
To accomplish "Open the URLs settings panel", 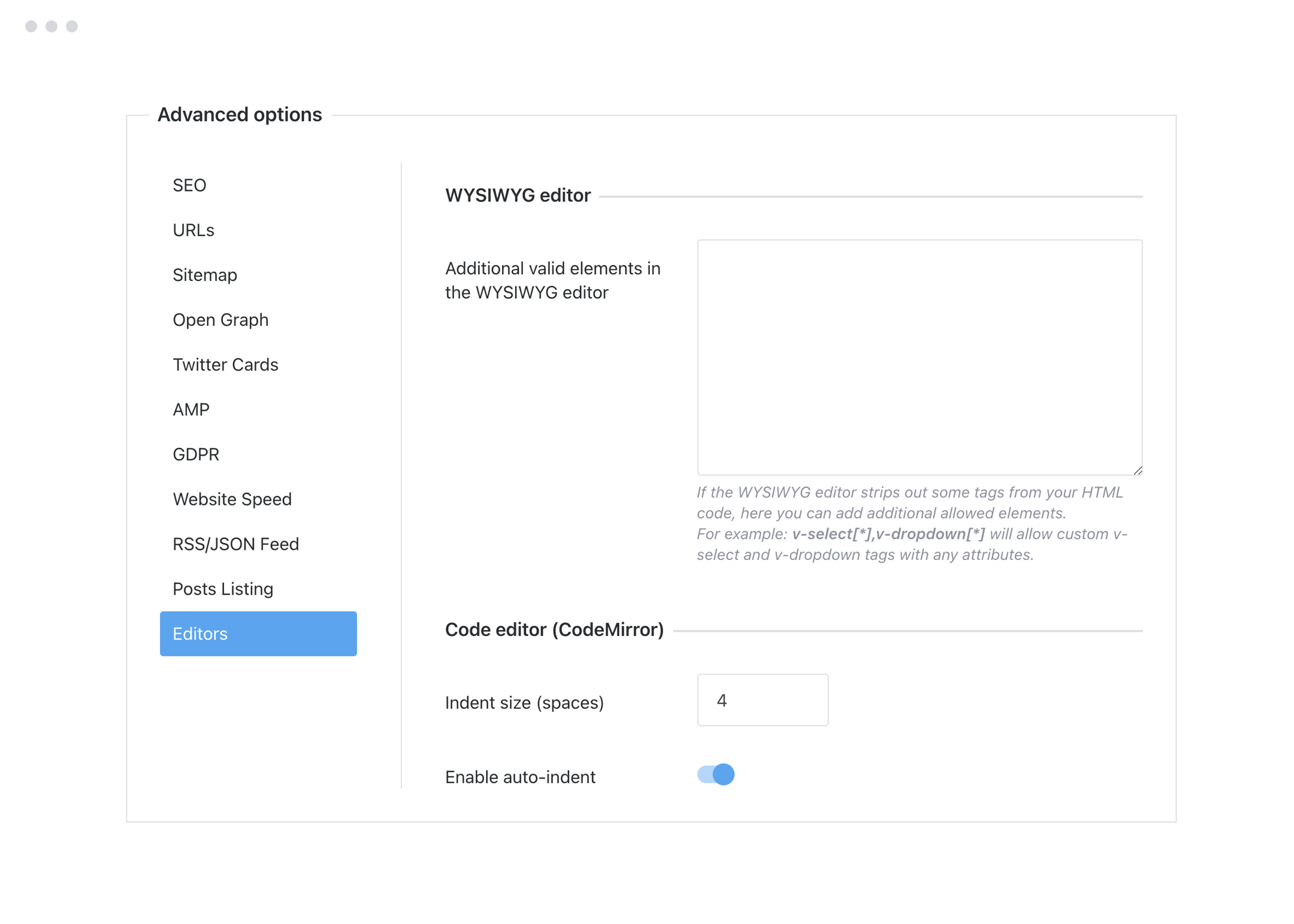I will tap(193, 229).
